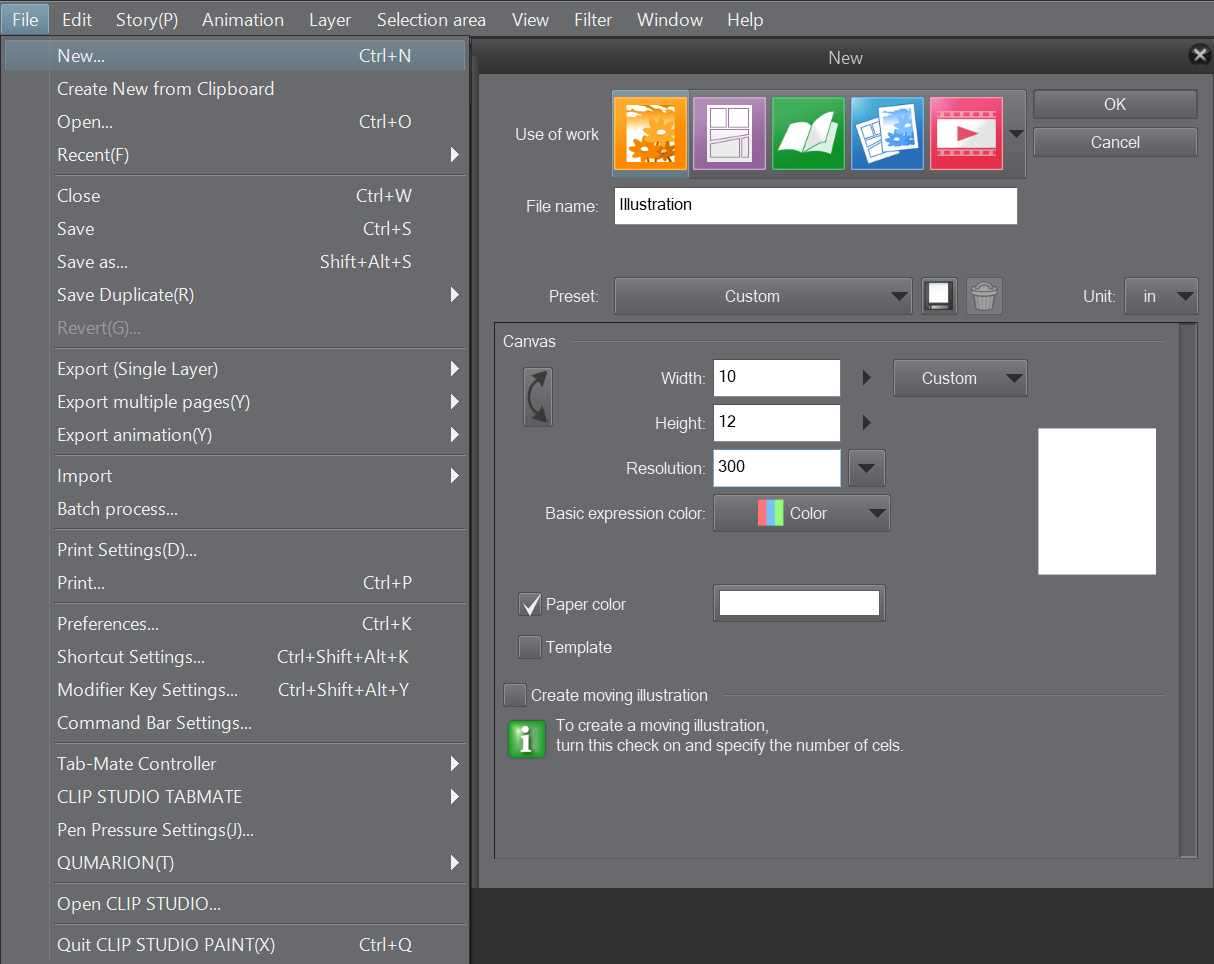The height and width of the screenshot is (964, 1214).
Task: Choose Open CLIP STUDIO... entry
Action: [235, 904]
